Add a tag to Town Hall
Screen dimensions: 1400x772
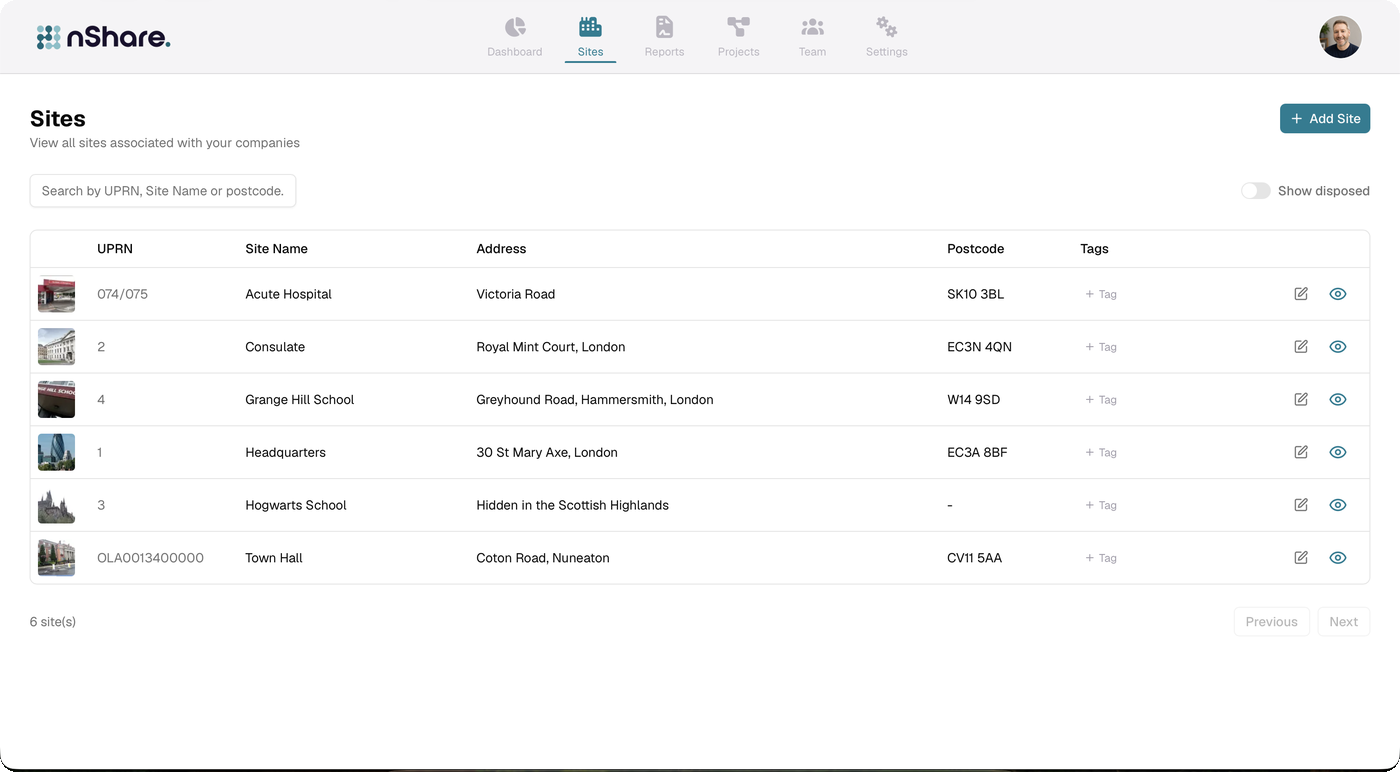[1101, 558]
